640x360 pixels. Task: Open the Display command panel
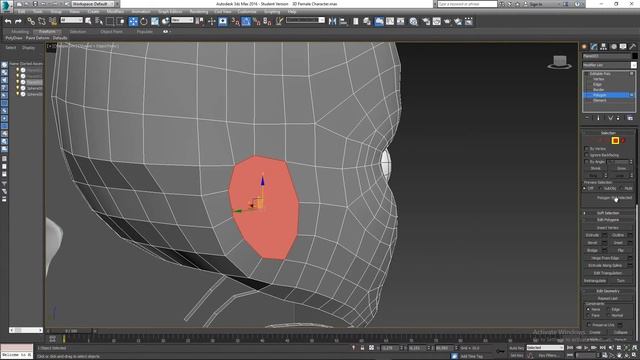(623, 47)
